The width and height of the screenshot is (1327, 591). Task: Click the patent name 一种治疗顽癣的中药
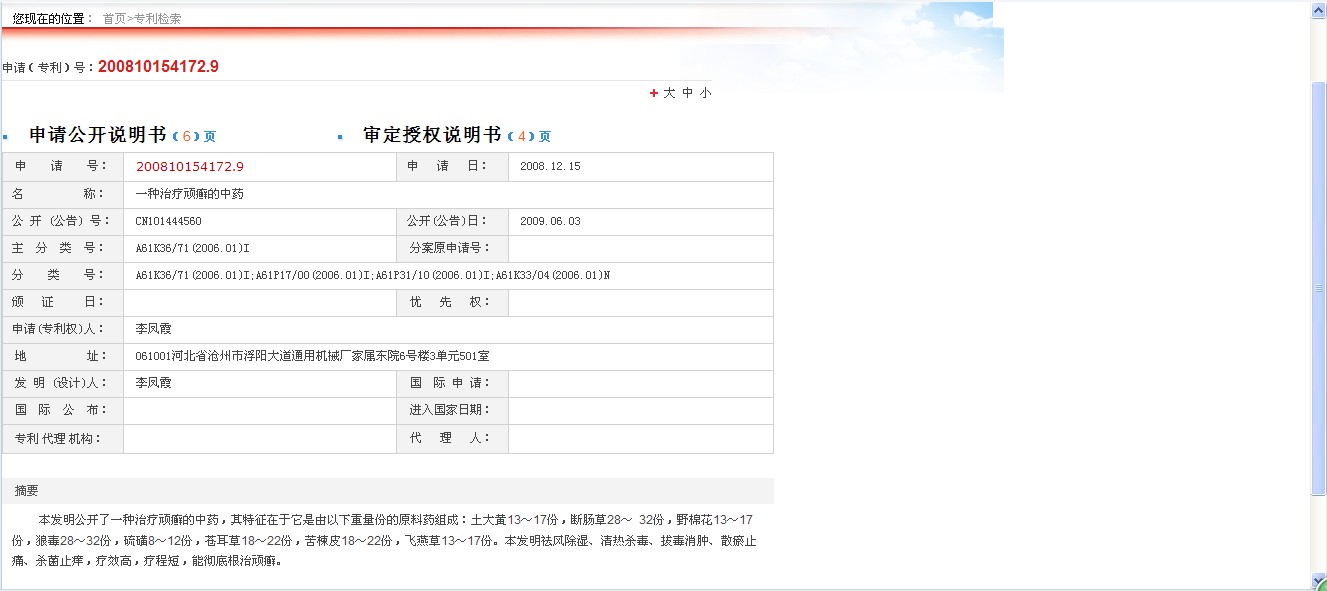click(190, 194)
